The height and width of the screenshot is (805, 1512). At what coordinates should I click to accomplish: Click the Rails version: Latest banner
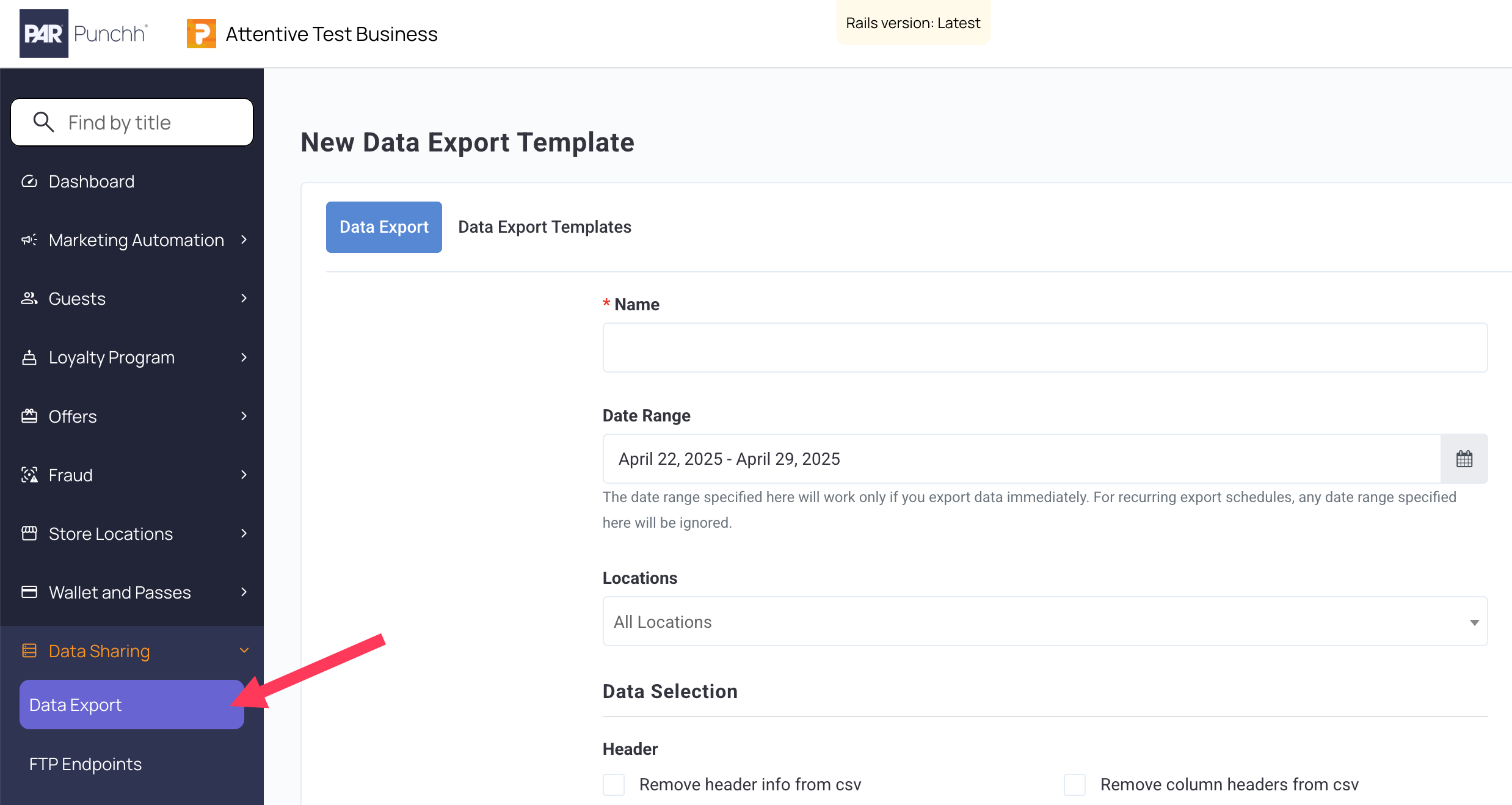click(913, 23)
